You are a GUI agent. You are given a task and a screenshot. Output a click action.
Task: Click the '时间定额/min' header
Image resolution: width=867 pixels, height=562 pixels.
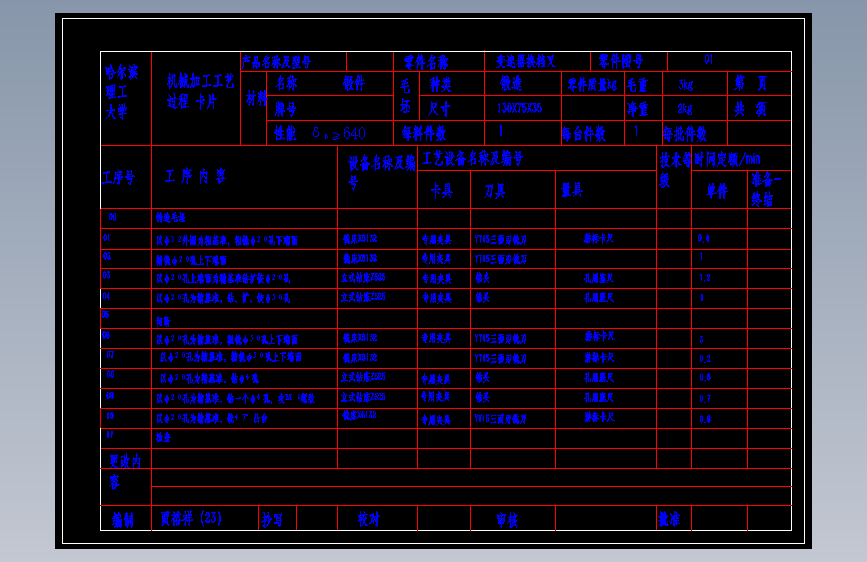click(727, 160)
